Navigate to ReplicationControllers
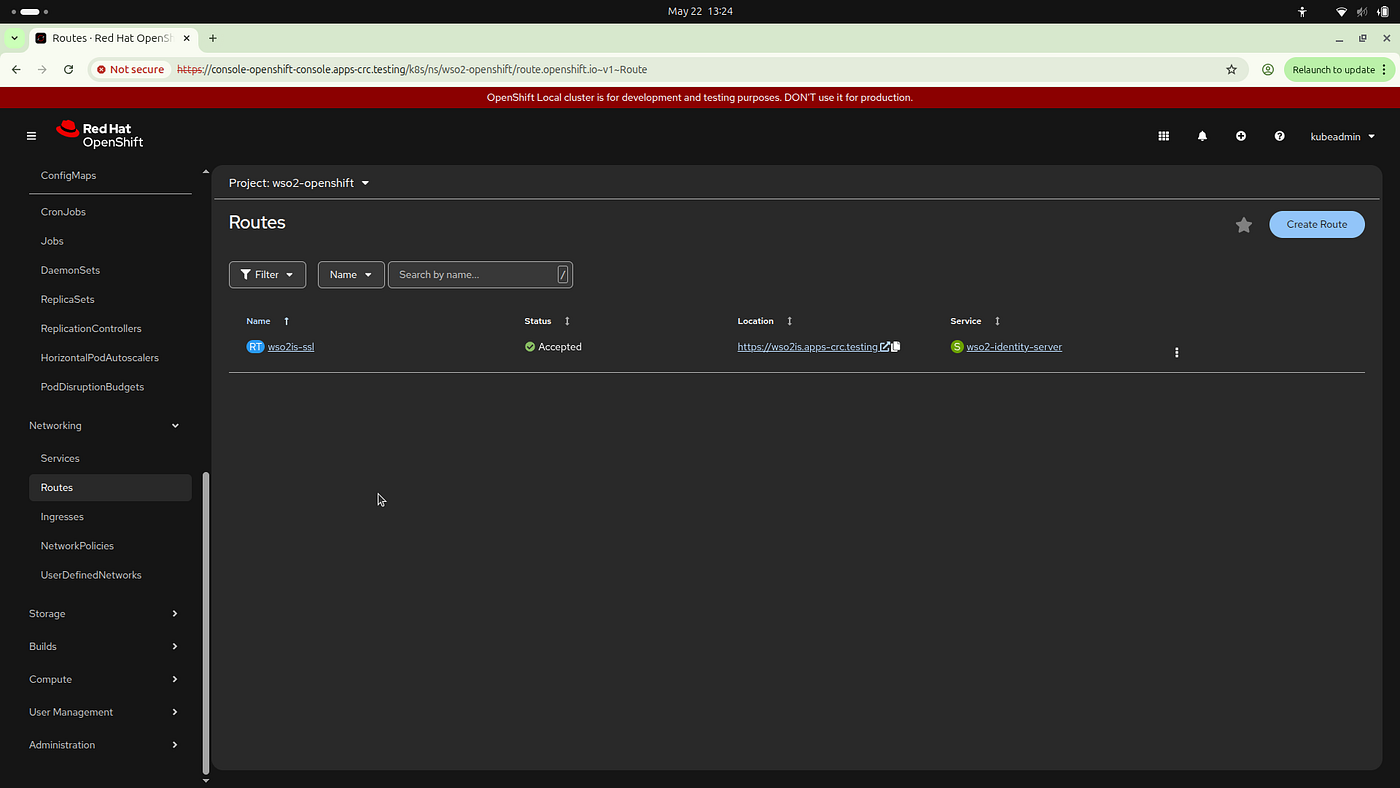This screenshot has width=1400, height=788. 91,328
